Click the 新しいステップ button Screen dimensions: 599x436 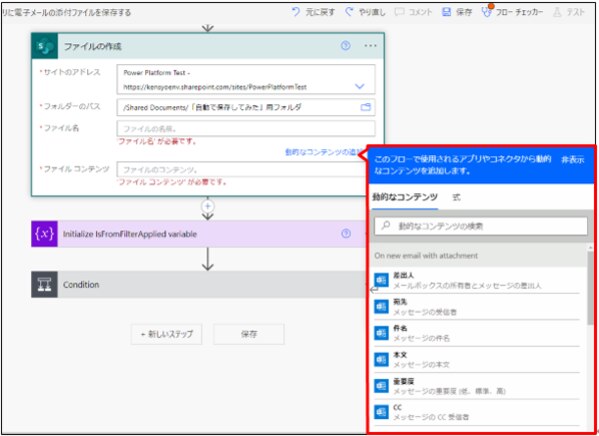pyautogui.click(x=167, y=334)
